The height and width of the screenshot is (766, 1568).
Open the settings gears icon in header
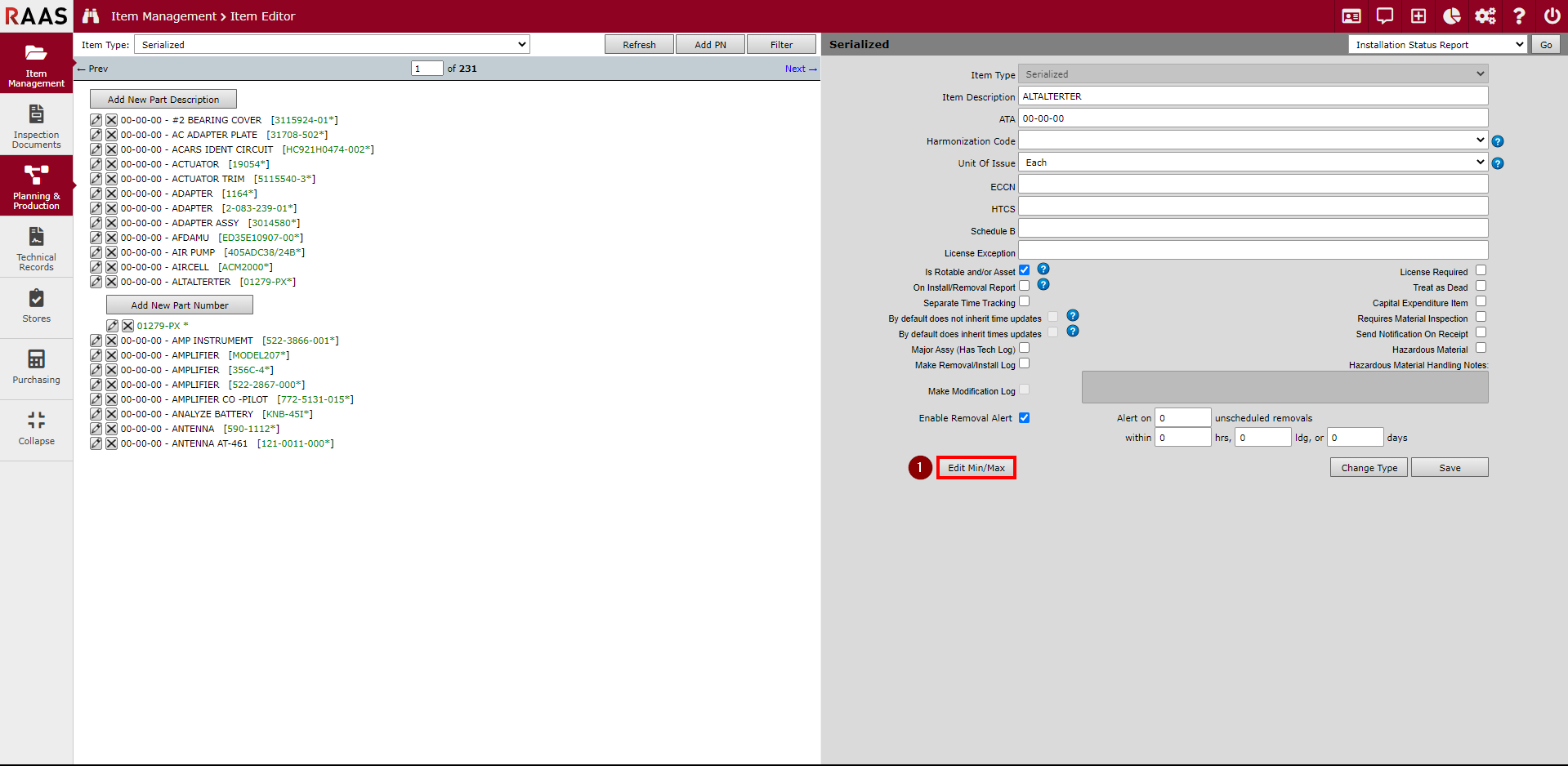[1485, 16]
